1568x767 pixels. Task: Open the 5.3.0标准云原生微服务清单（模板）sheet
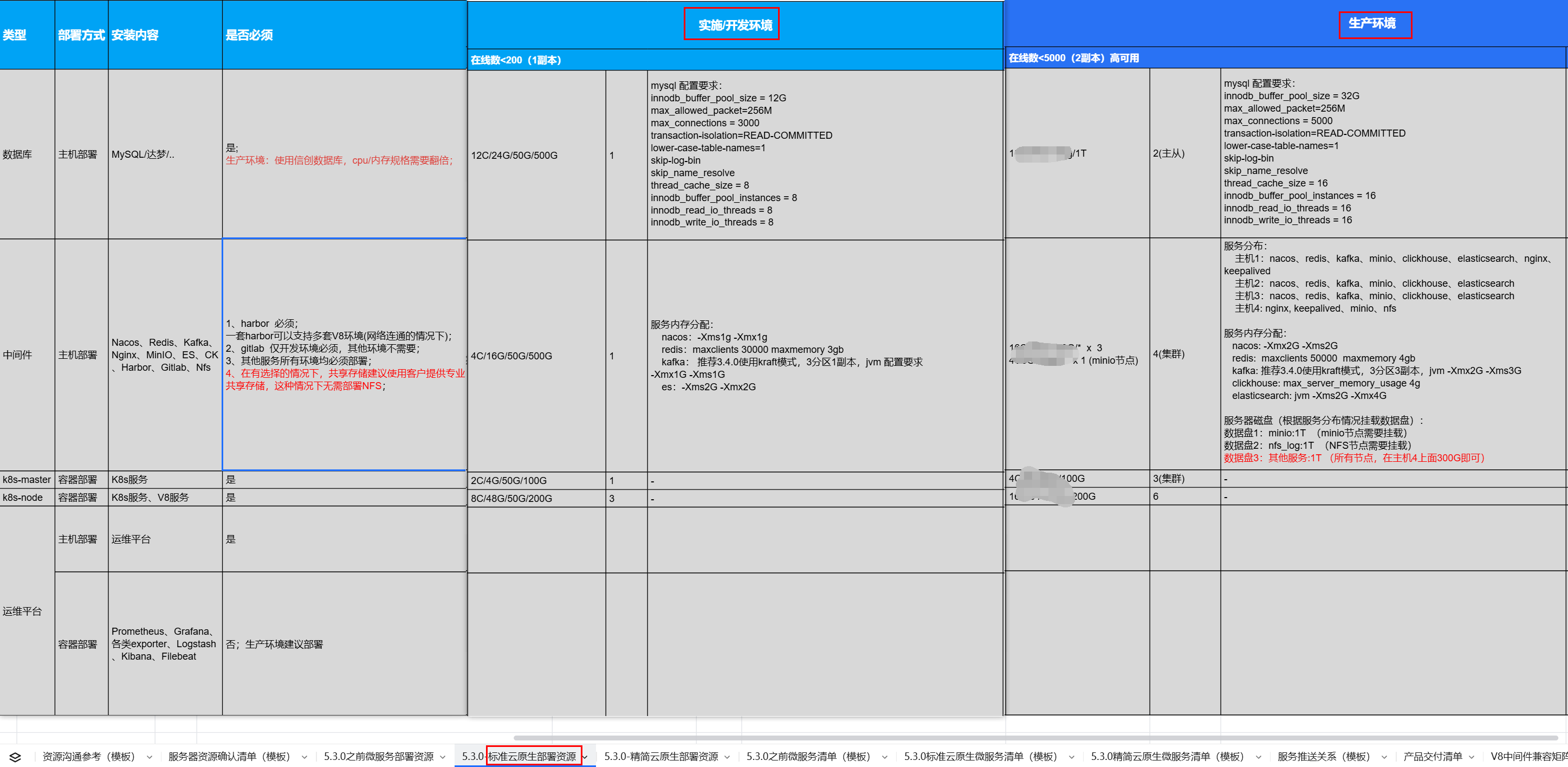980,757
